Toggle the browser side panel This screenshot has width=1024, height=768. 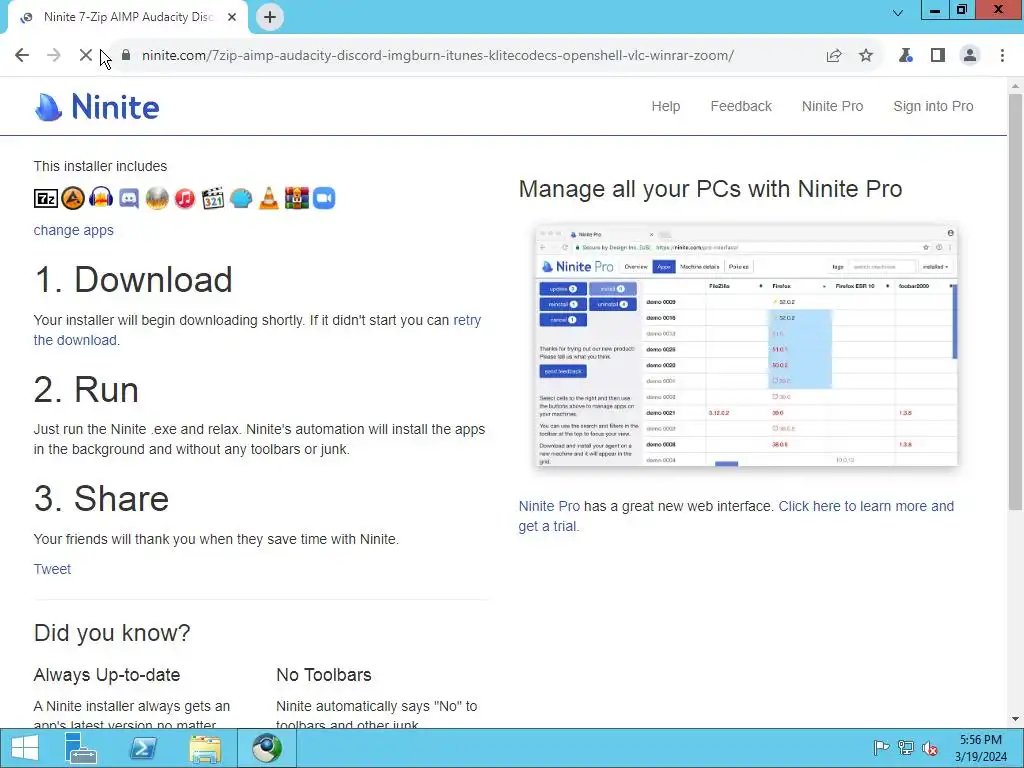[938, 56]
